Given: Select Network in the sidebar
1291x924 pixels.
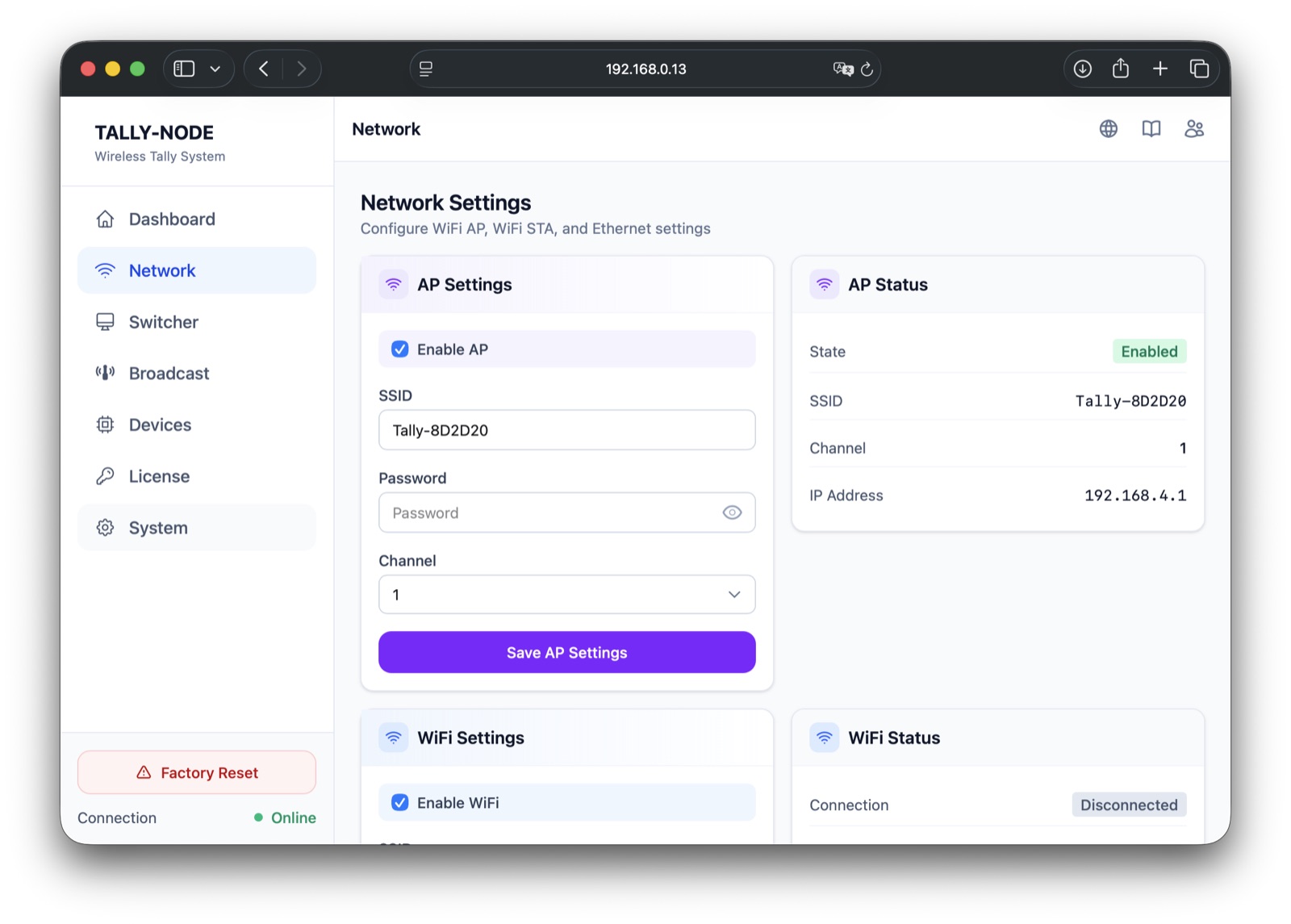Looking at the screenshot, I should click(196, 270).
